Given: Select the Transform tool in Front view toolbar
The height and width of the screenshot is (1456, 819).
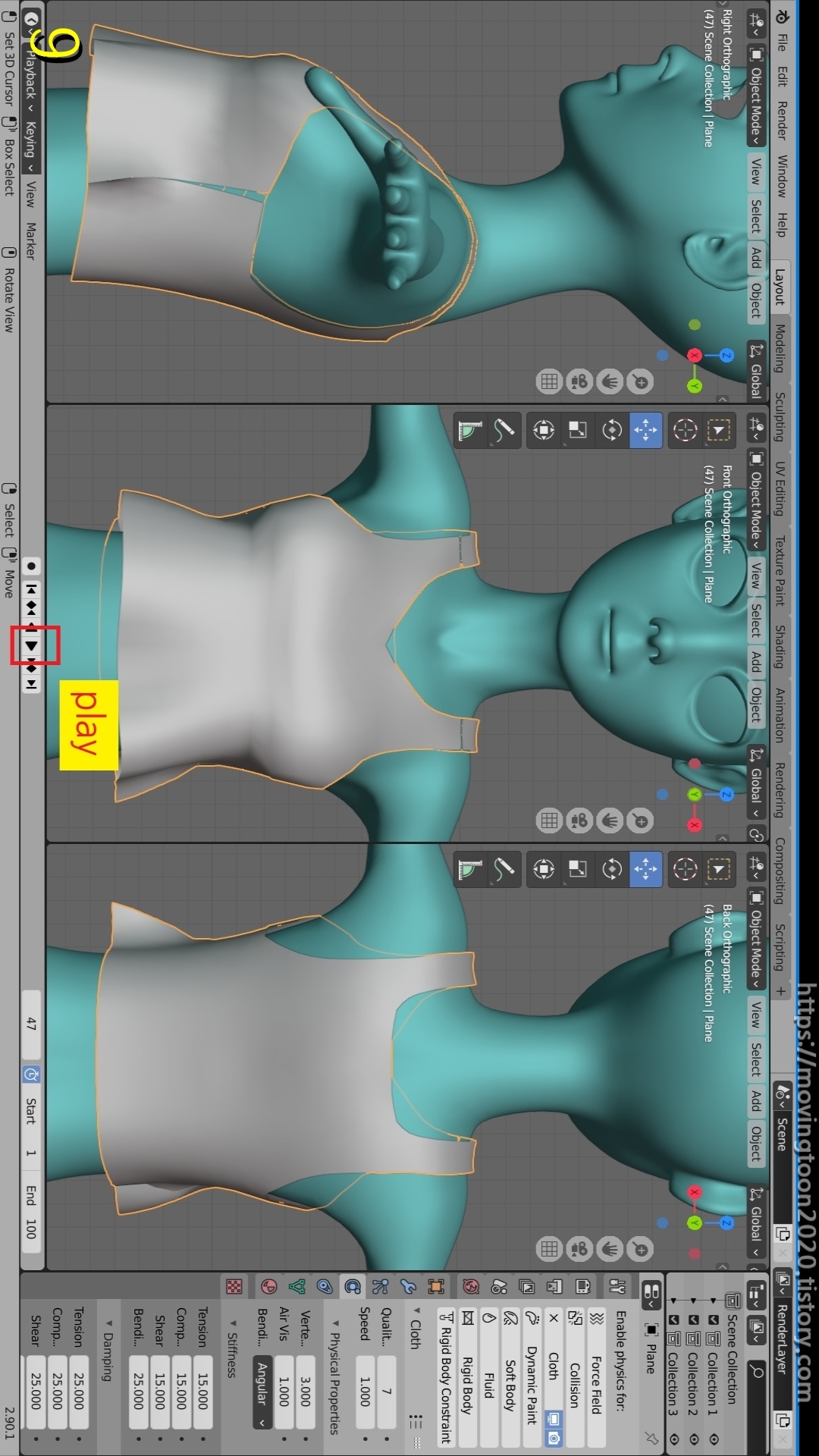Looking at the screenshot, I should 544,430.
